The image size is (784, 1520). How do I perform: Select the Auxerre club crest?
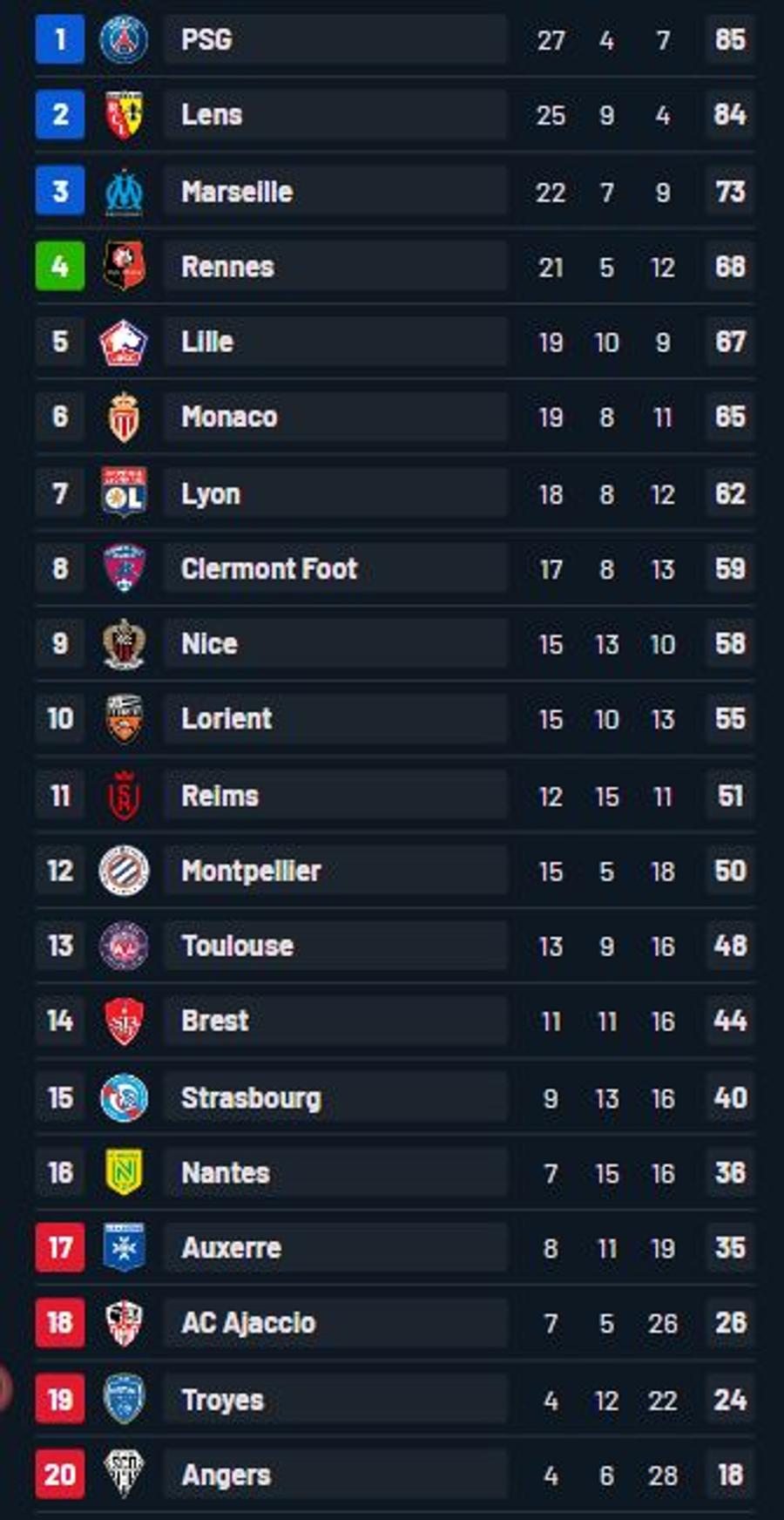click(x=124, y=1247)
